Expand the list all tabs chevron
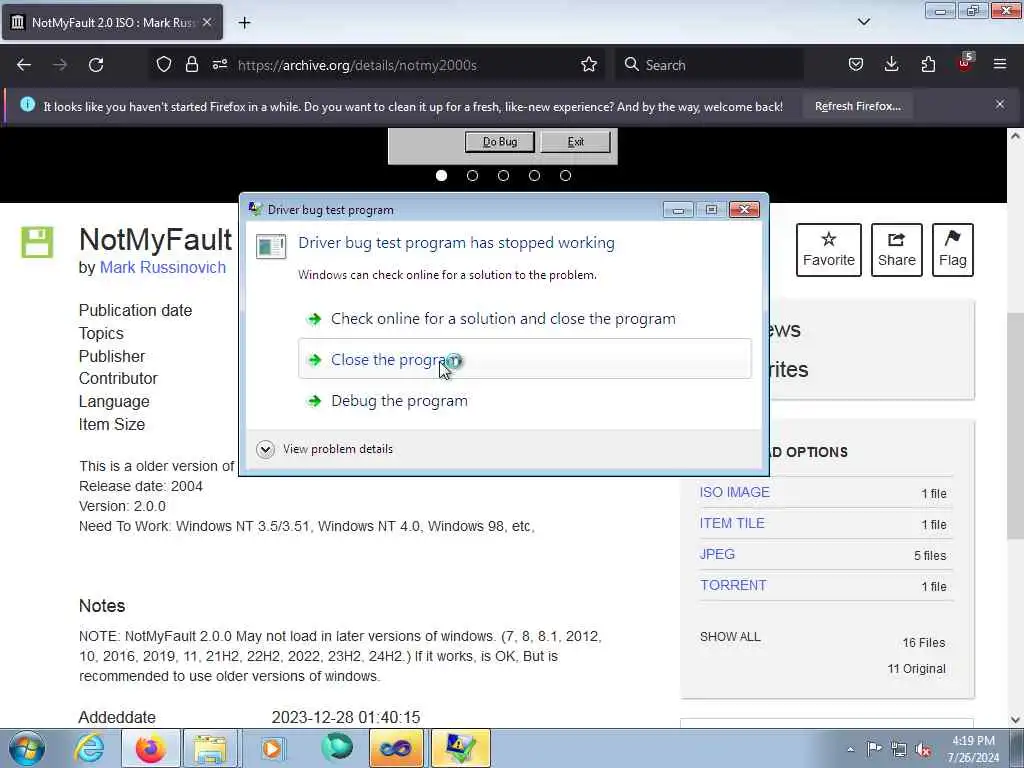This screenshot has height=768, width=1024. (x=864, y=22)
